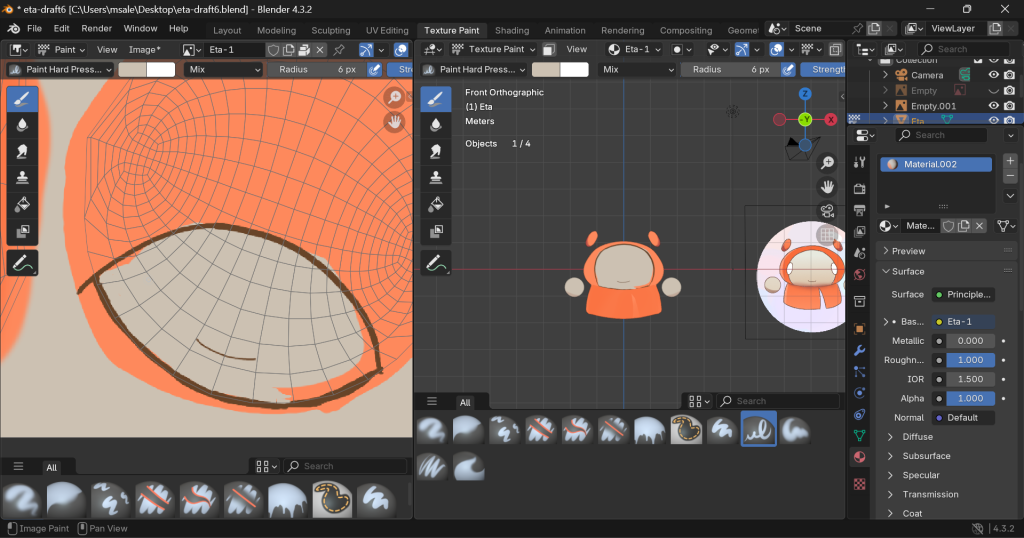Select the Annotate tool in the 3D viewport toolbar

pos(436,263)
